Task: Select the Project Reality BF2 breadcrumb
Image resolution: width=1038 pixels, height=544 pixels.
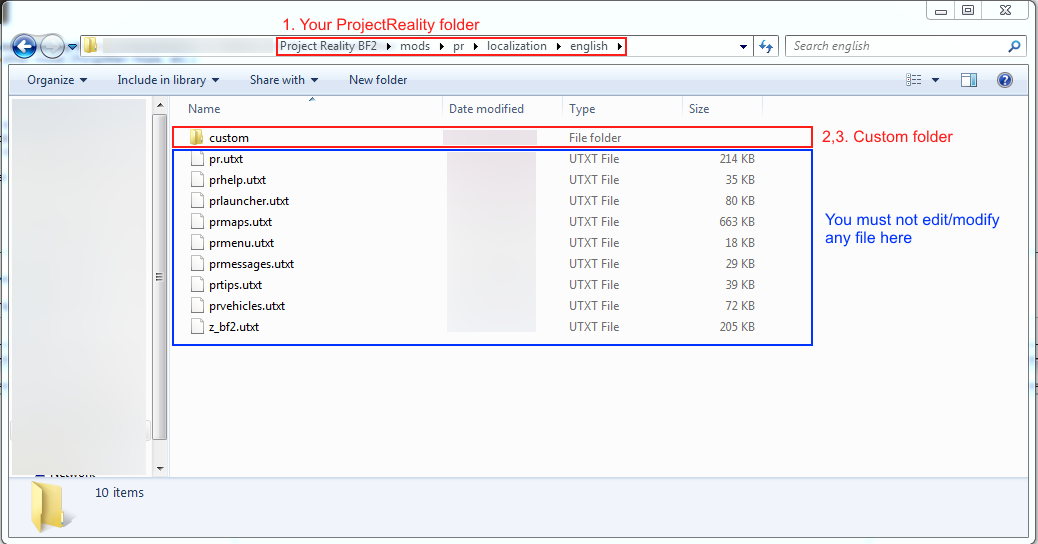Action: point(328,46)
